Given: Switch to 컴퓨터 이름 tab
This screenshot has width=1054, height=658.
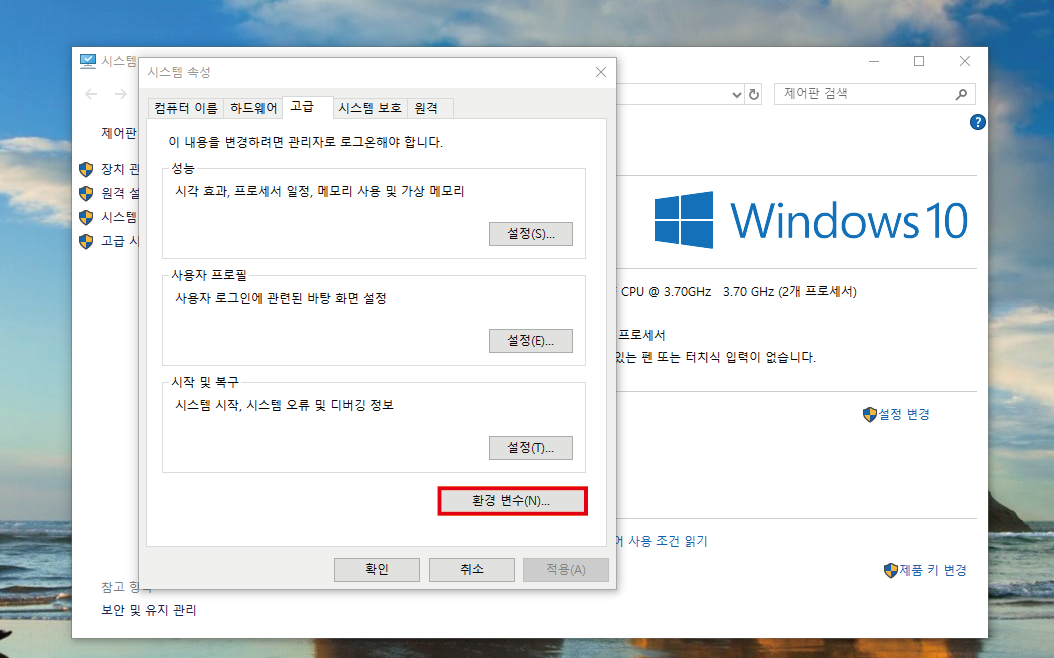Looking at the screenshot, I should click(186, 108).
